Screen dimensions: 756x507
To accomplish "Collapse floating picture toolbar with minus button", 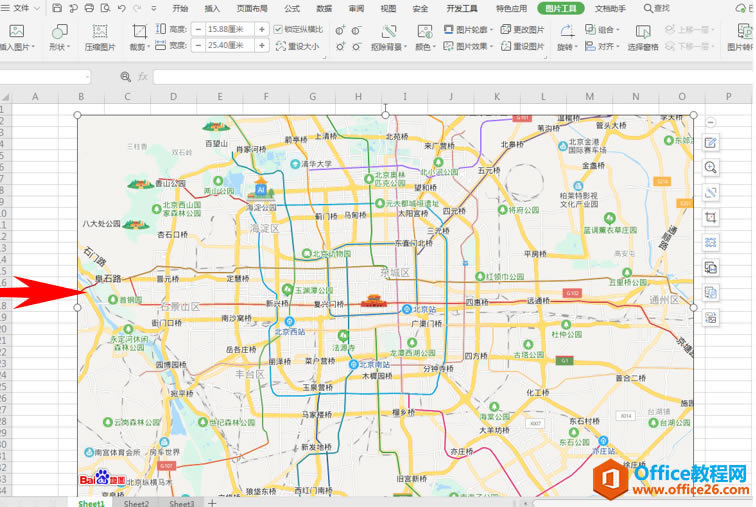I will [x=710, y=122].
